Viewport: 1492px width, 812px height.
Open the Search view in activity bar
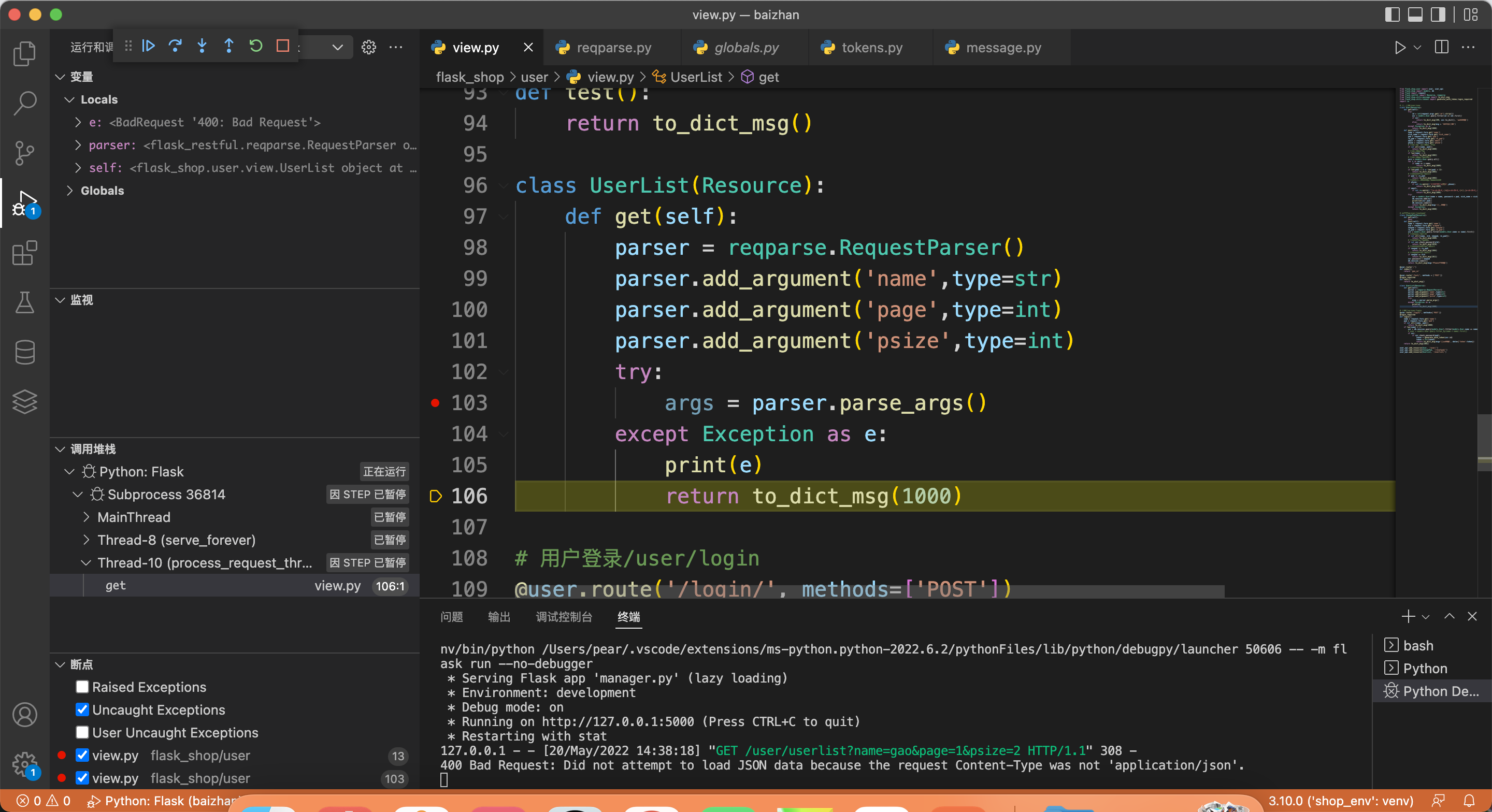(x=24, y=103)
